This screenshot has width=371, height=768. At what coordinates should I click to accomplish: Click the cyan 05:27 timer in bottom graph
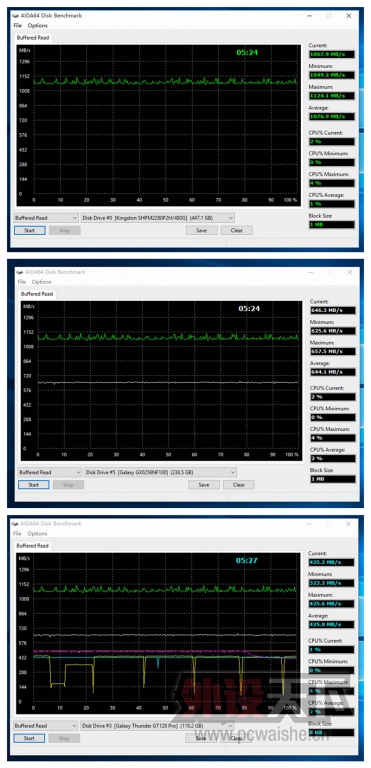(246, 560)
